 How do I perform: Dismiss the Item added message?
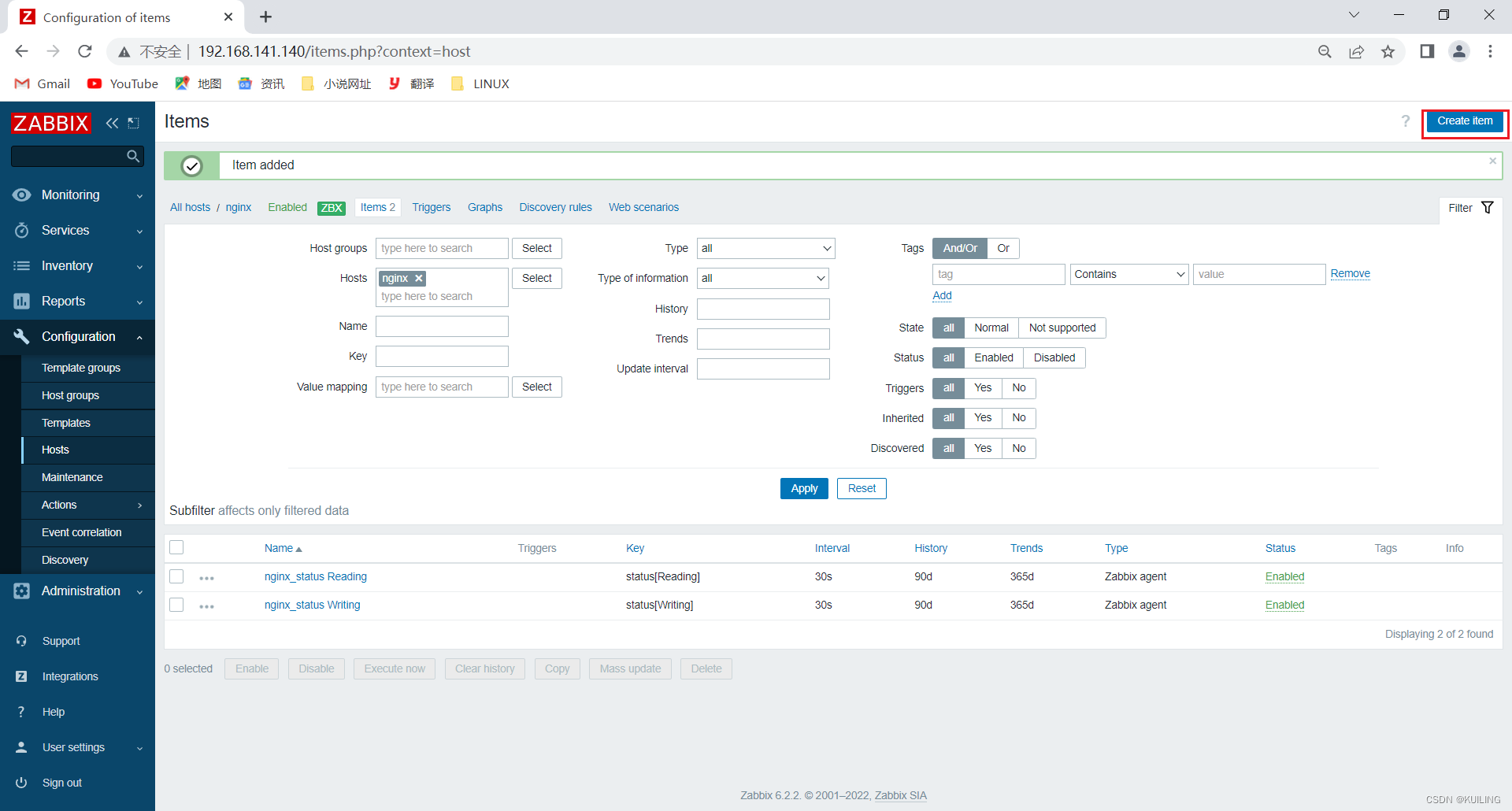1492,161
